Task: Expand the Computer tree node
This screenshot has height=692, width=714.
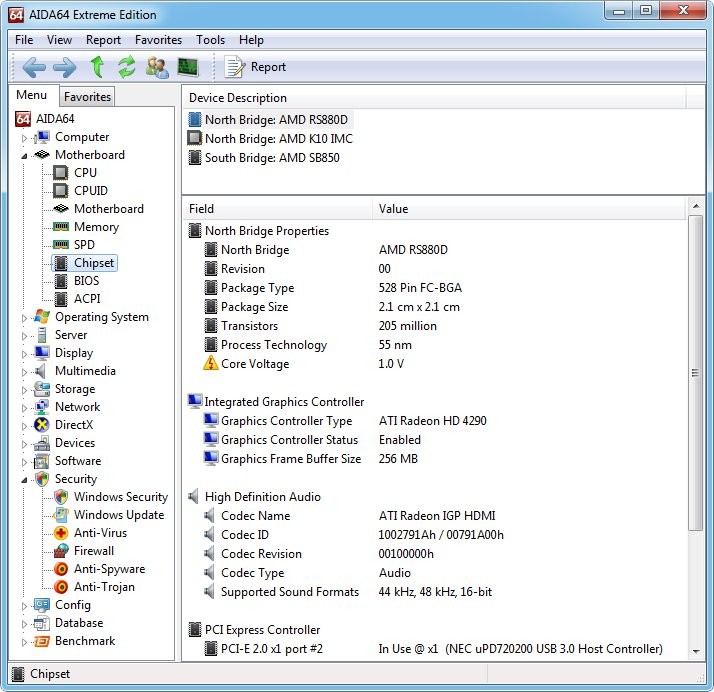Action: click(x=25, y=138)
